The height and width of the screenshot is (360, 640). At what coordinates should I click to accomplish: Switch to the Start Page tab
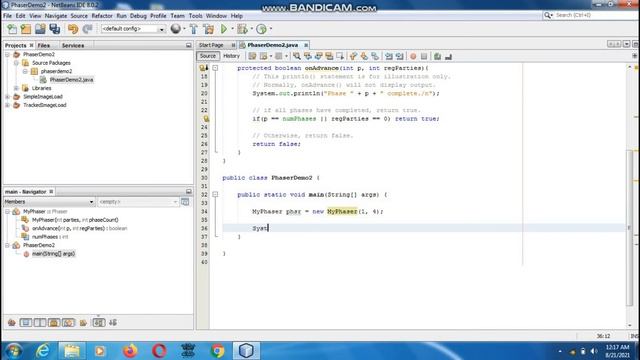(211, 45)
